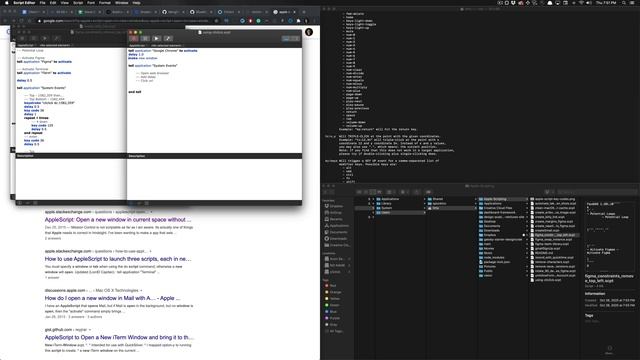640x360 pixels.
Task: Open the File menu
Action: (x=42, y=2)
